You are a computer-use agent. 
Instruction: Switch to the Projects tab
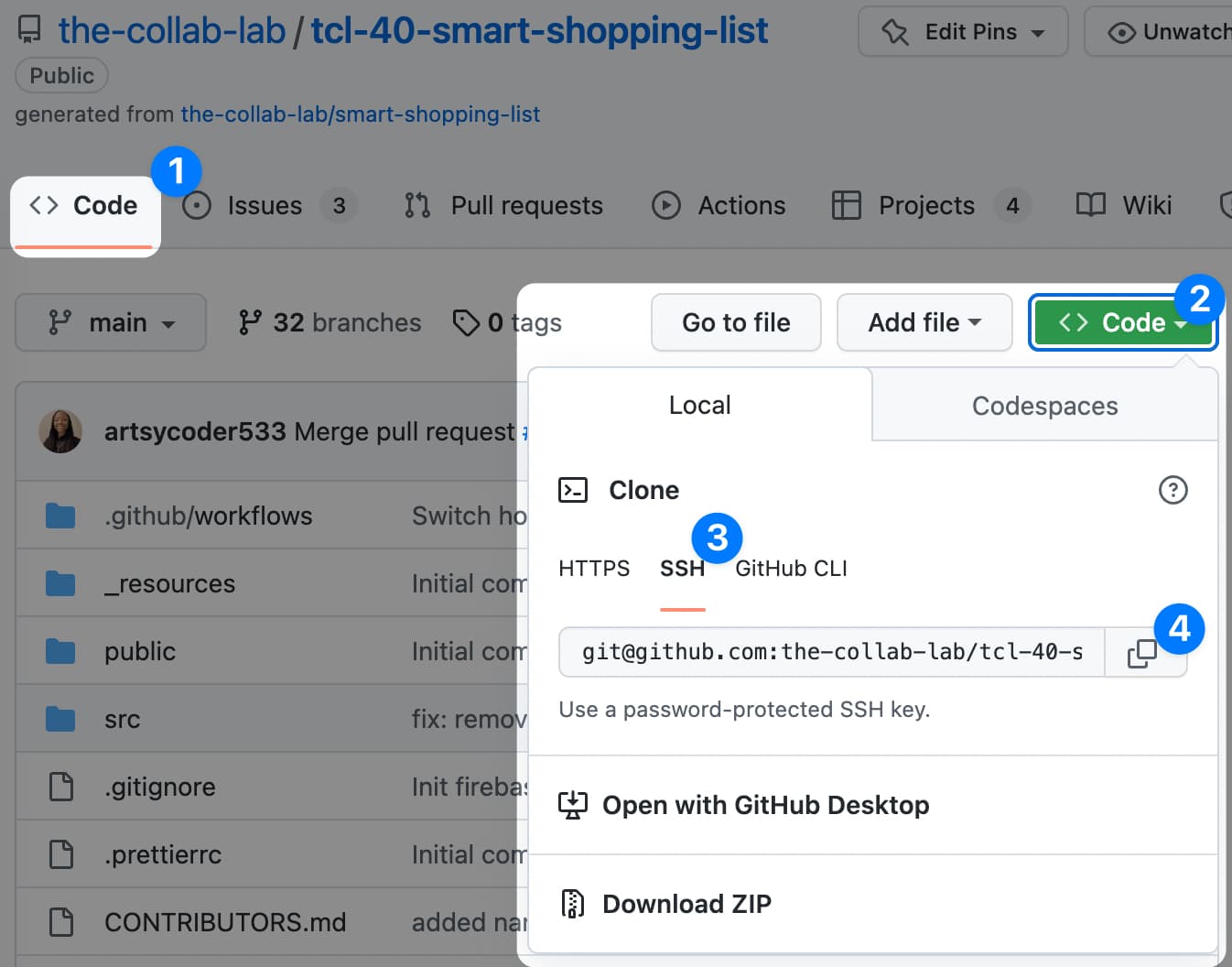click(x=930, y=206)
